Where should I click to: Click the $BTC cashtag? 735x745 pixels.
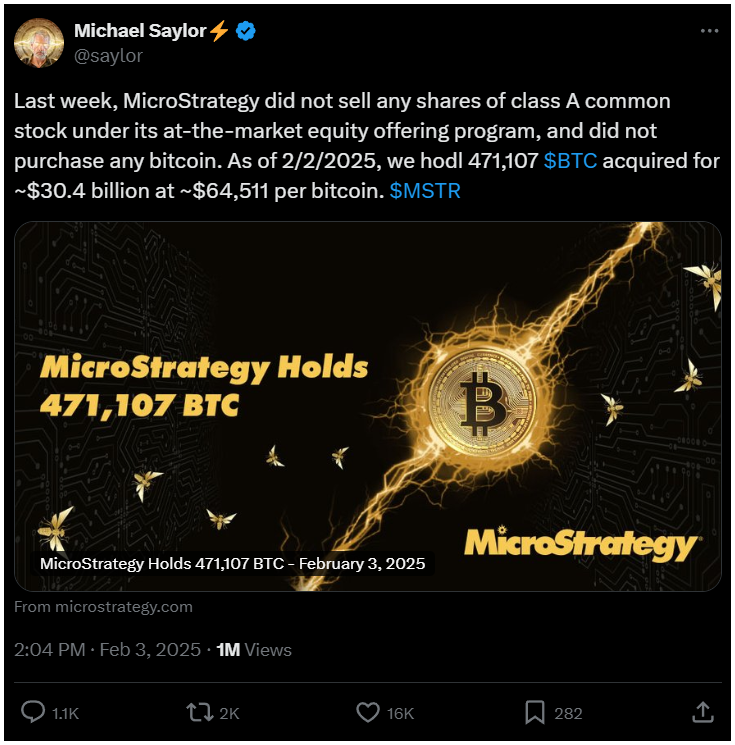pos(570,161)
